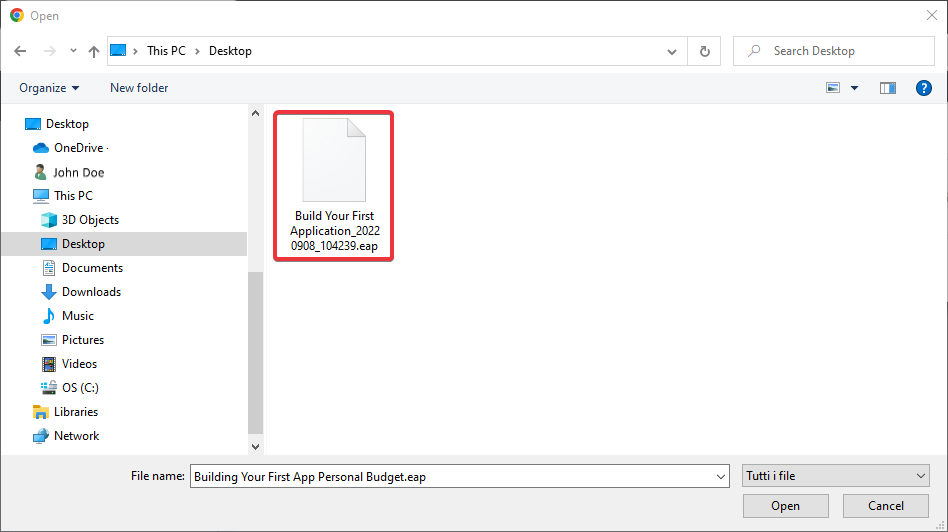
Task: Click the Back navigation arrow
Action: click(21, 51)
